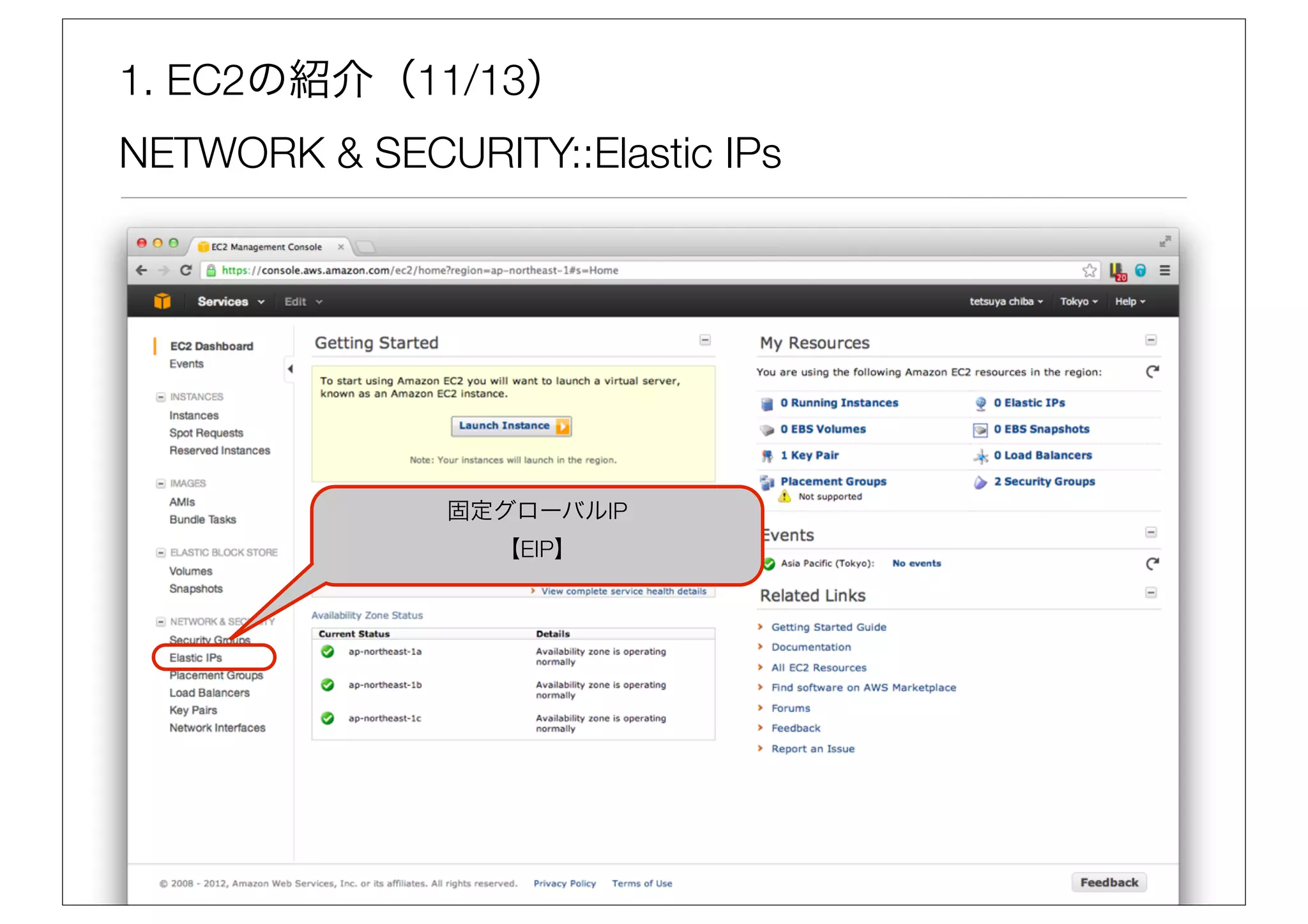This screenshot has width=1308, height=924.
Task: Click the Not supported warning icon
Action: tap(784, 496)
